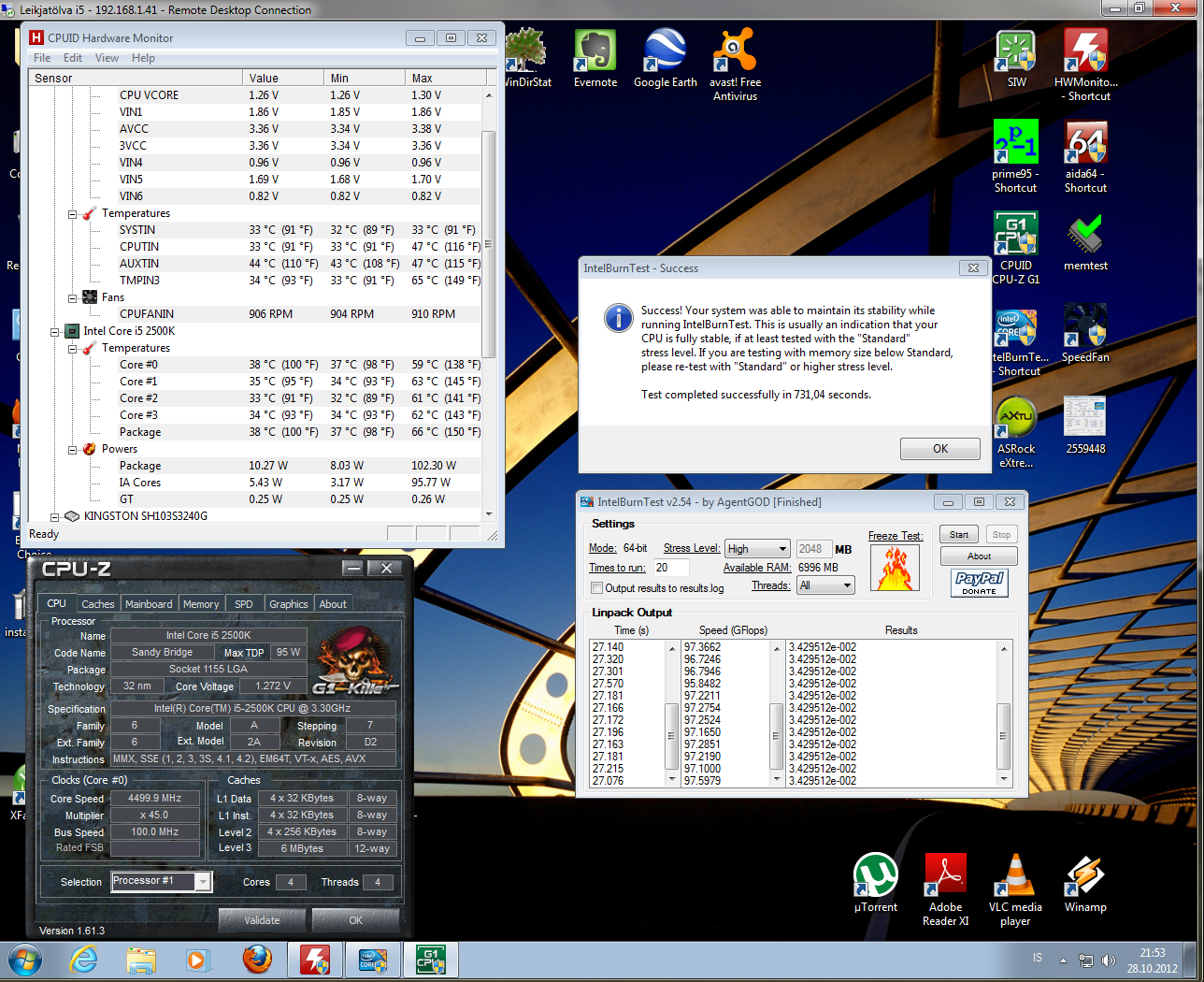Screen dimensions: 1204x982
Task: Launch the VLC media player icon
Action: tap(1015, 876)
